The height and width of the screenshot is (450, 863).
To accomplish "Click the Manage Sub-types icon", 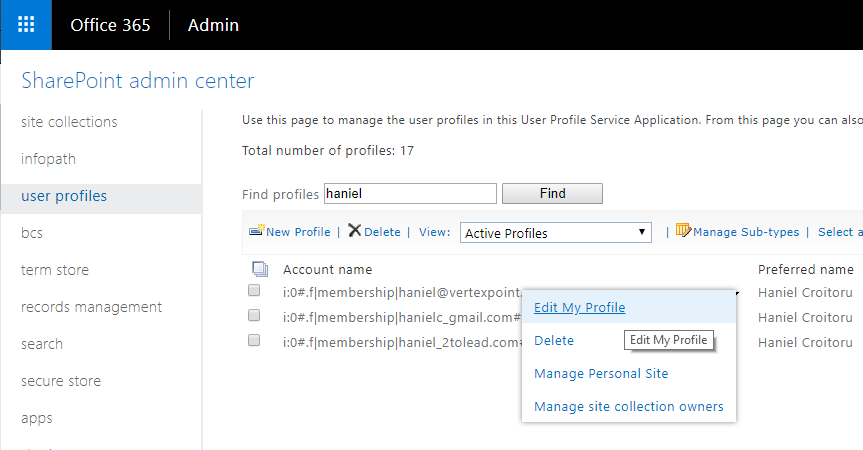I will 684,231.
